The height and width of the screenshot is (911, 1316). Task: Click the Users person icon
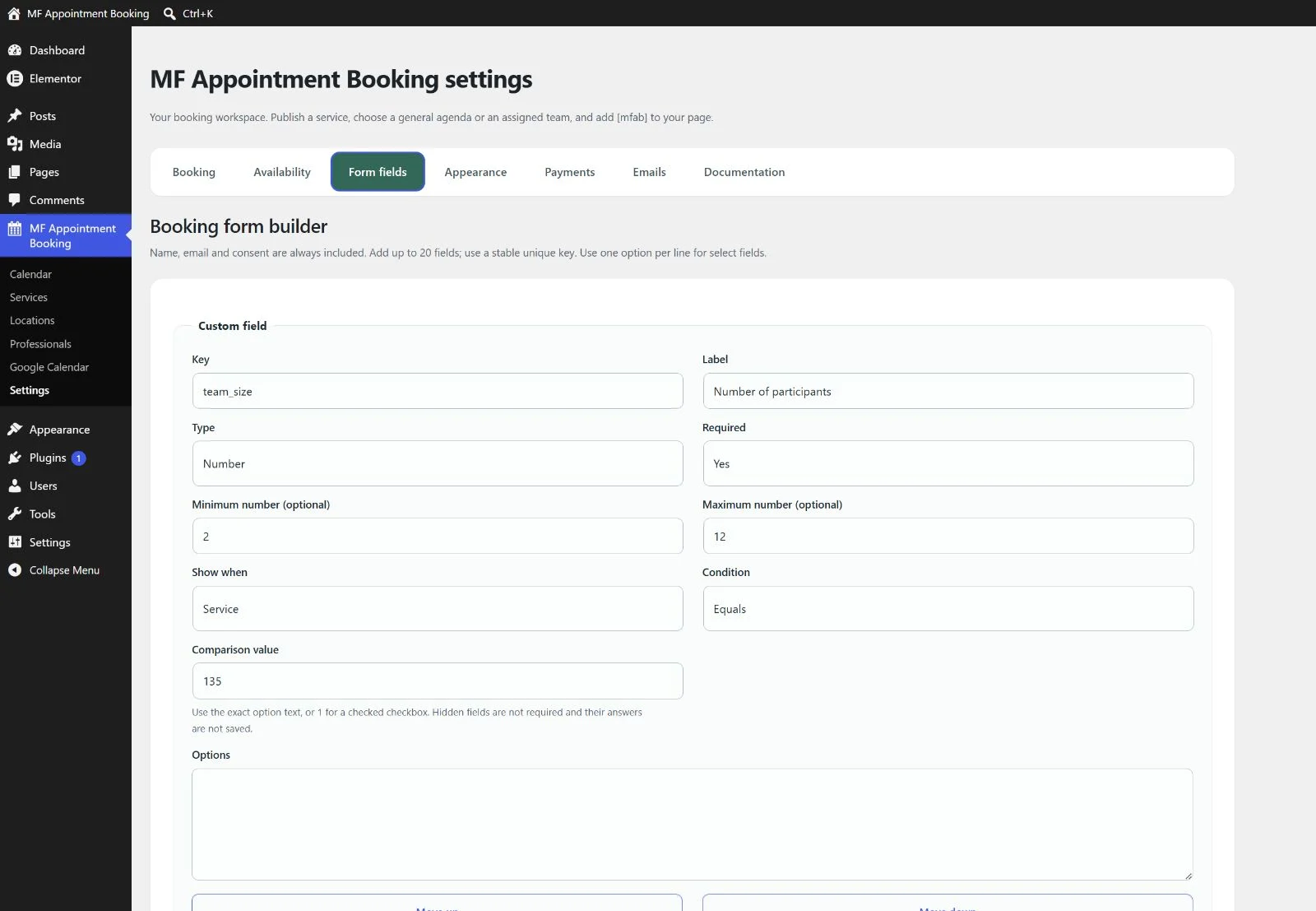15,486
